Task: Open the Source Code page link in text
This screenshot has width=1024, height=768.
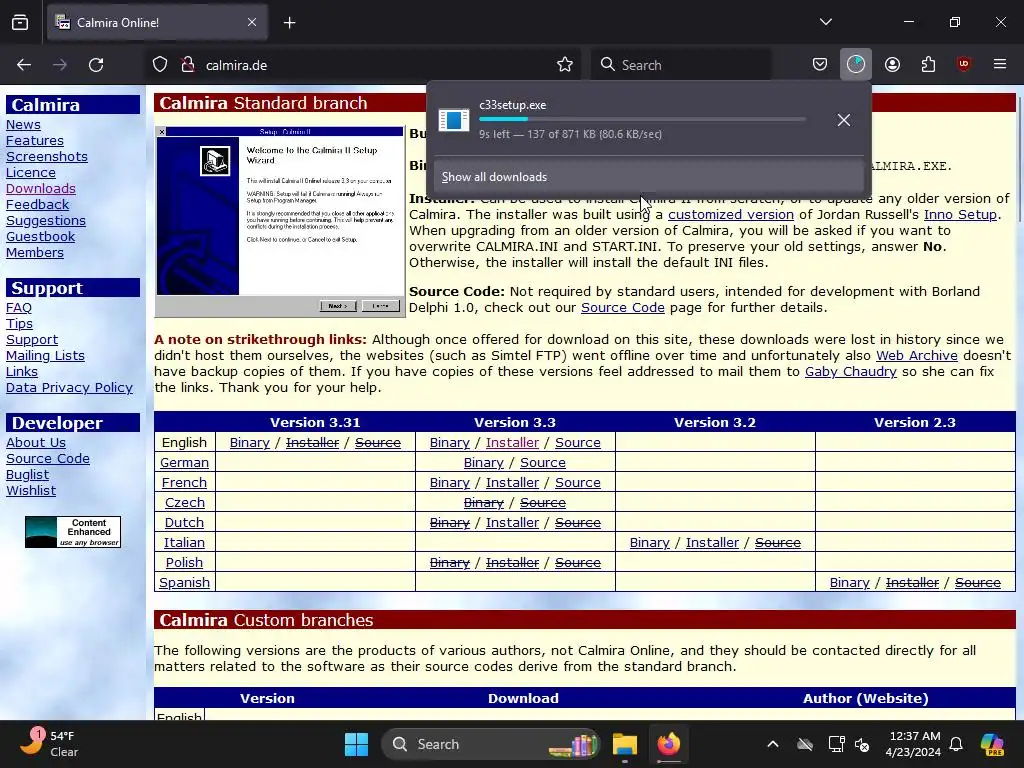Action: (x=622, y=308)
